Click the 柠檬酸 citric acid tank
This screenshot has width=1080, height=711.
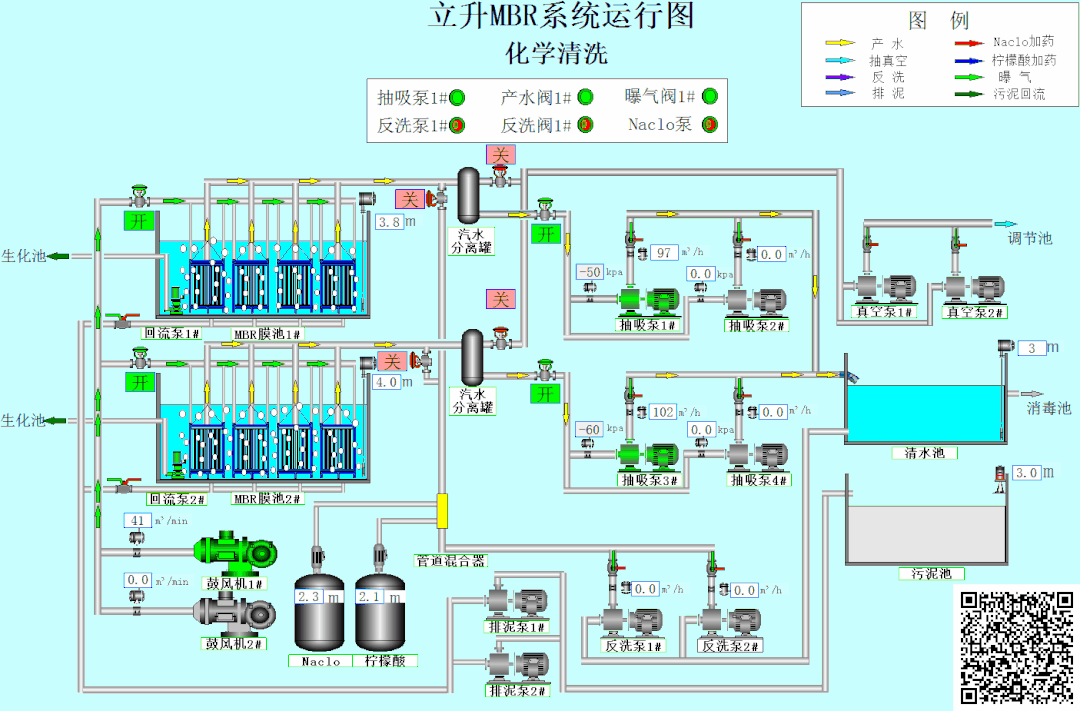[380, 612]
